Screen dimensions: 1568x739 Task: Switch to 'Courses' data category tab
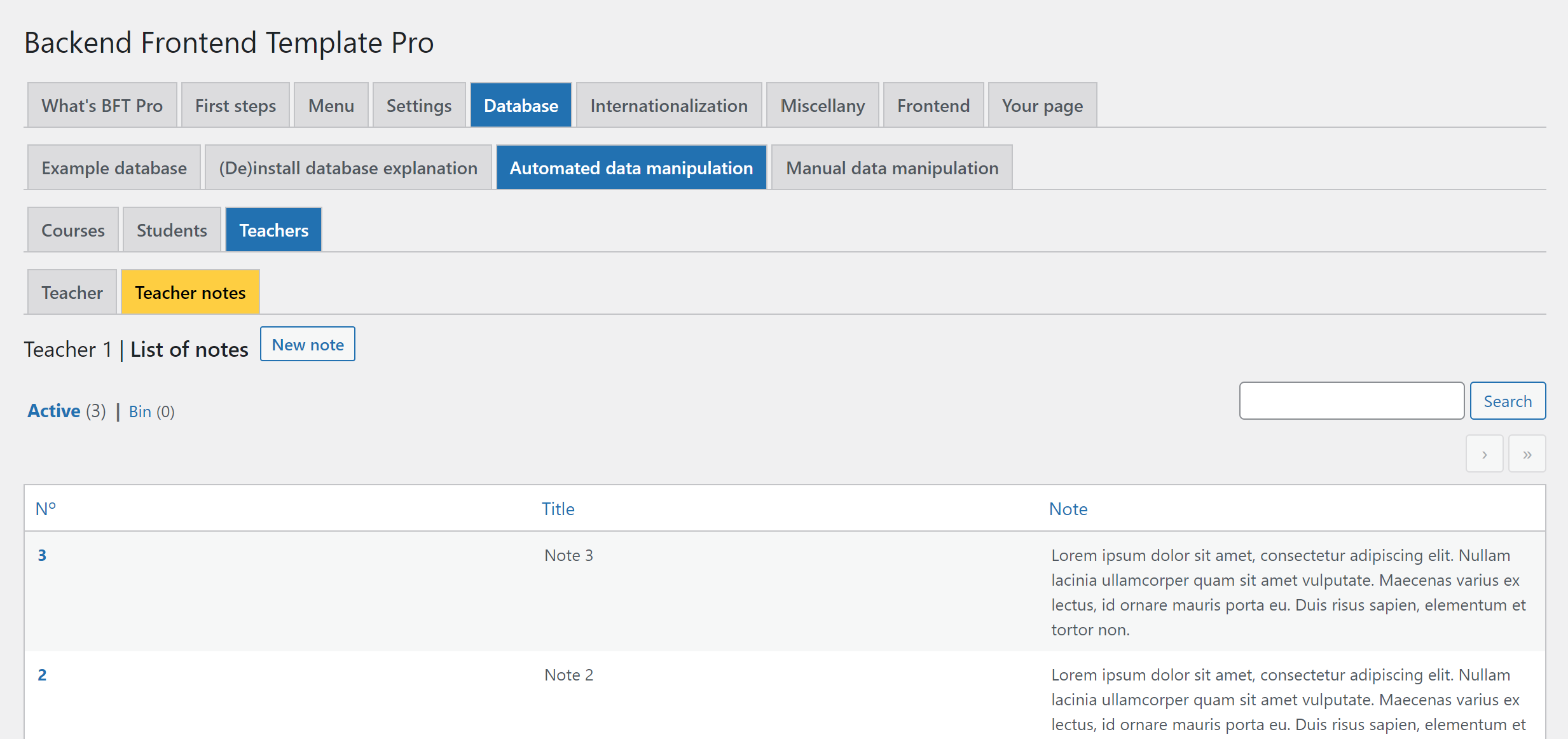pos(72,230)
